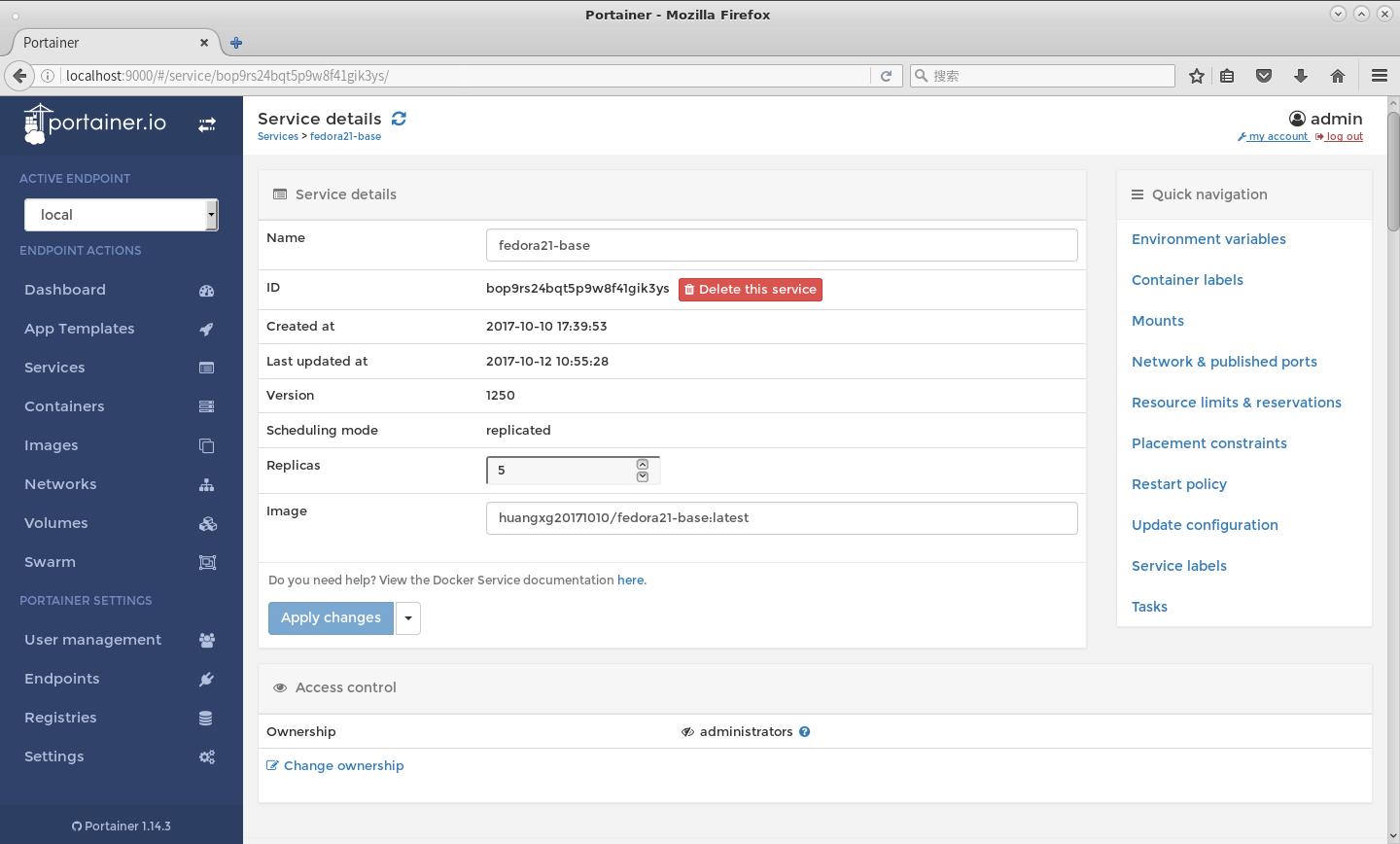Click the App Templates rocket icon

pyautogui.click(x=206, y=329)
